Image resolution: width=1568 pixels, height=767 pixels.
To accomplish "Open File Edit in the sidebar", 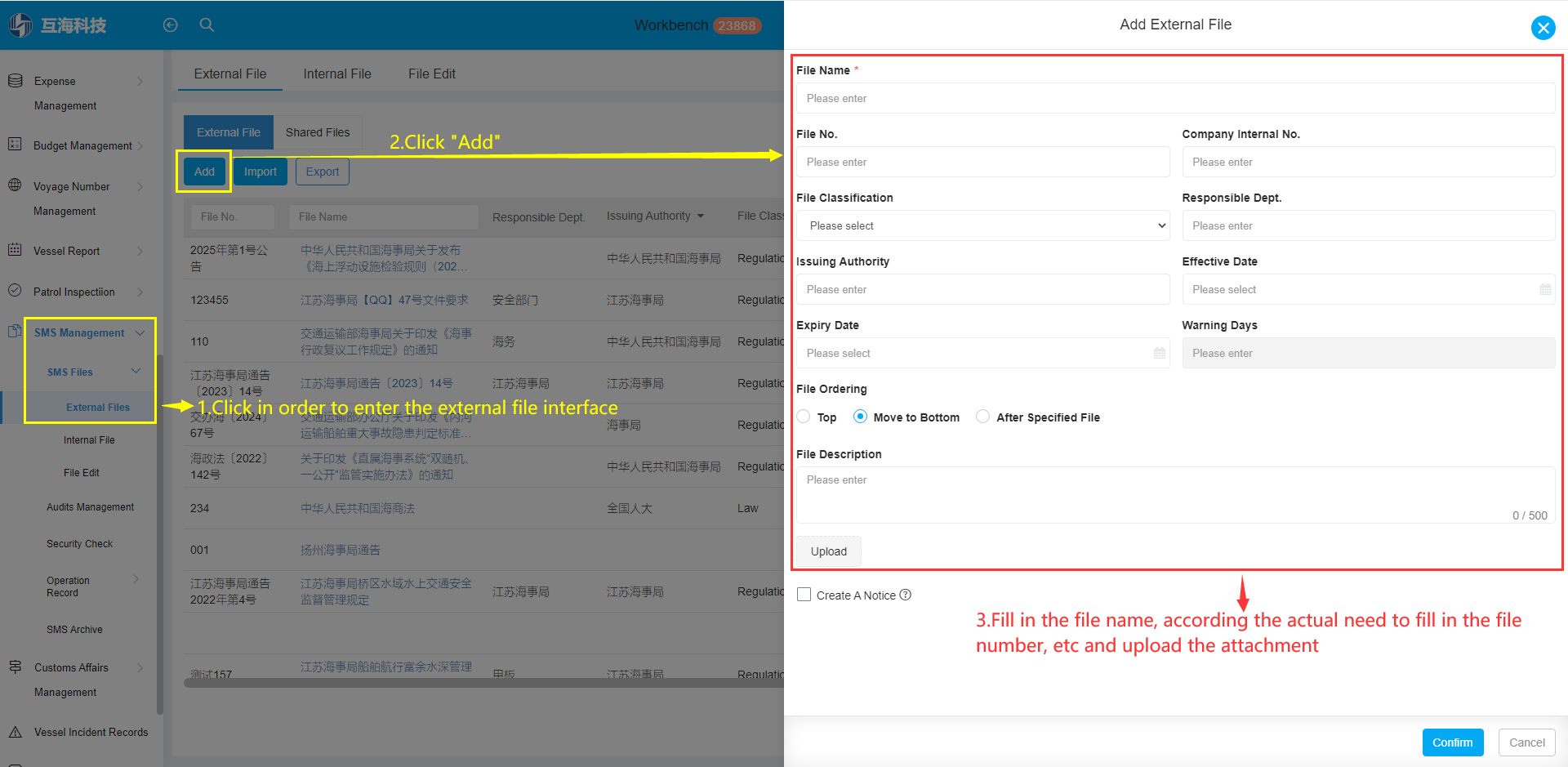I will click(82, 472).
